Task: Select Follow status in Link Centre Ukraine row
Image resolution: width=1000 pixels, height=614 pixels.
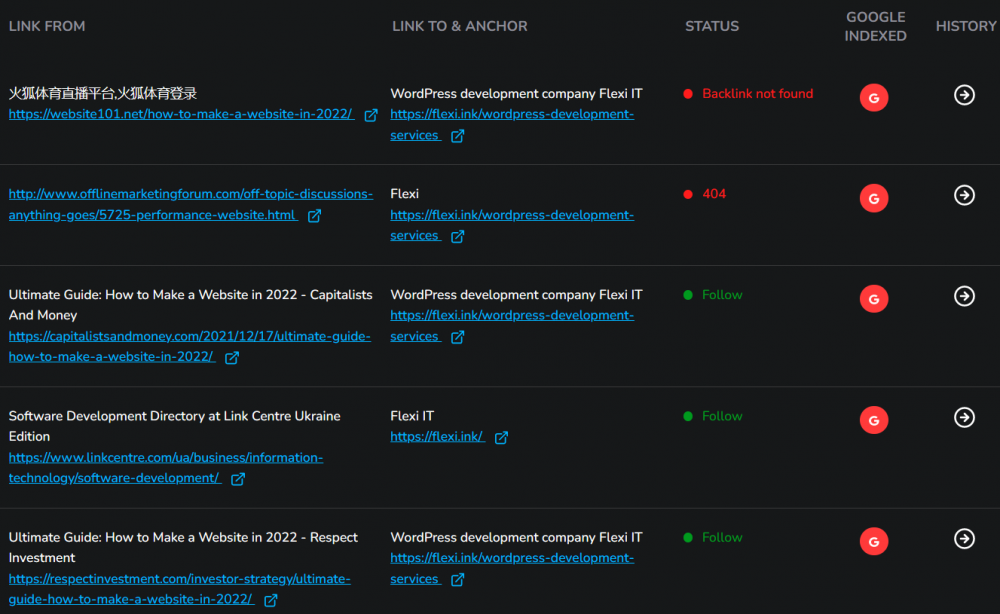Action: [x=722, y=416]
